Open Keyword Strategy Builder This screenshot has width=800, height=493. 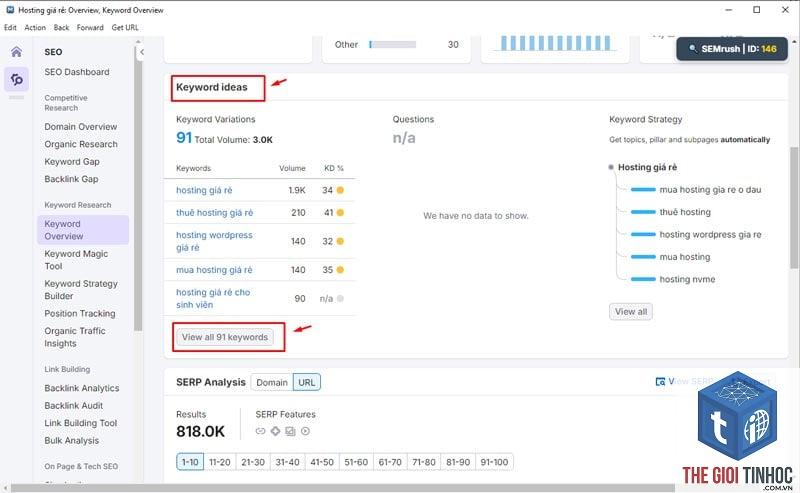[x=81, y=289]
